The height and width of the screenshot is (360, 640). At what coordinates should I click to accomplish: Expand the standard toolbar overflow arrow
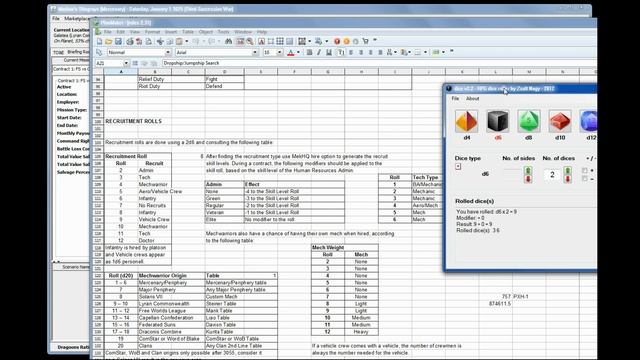(375, 40)
